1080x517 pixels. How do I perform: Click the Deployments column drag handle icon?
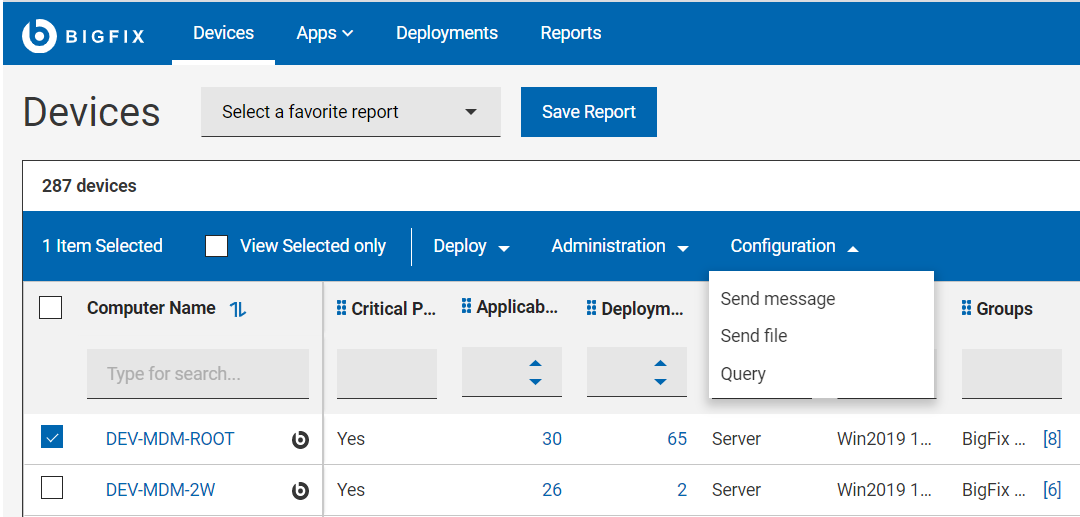click(x=592, y=308)
